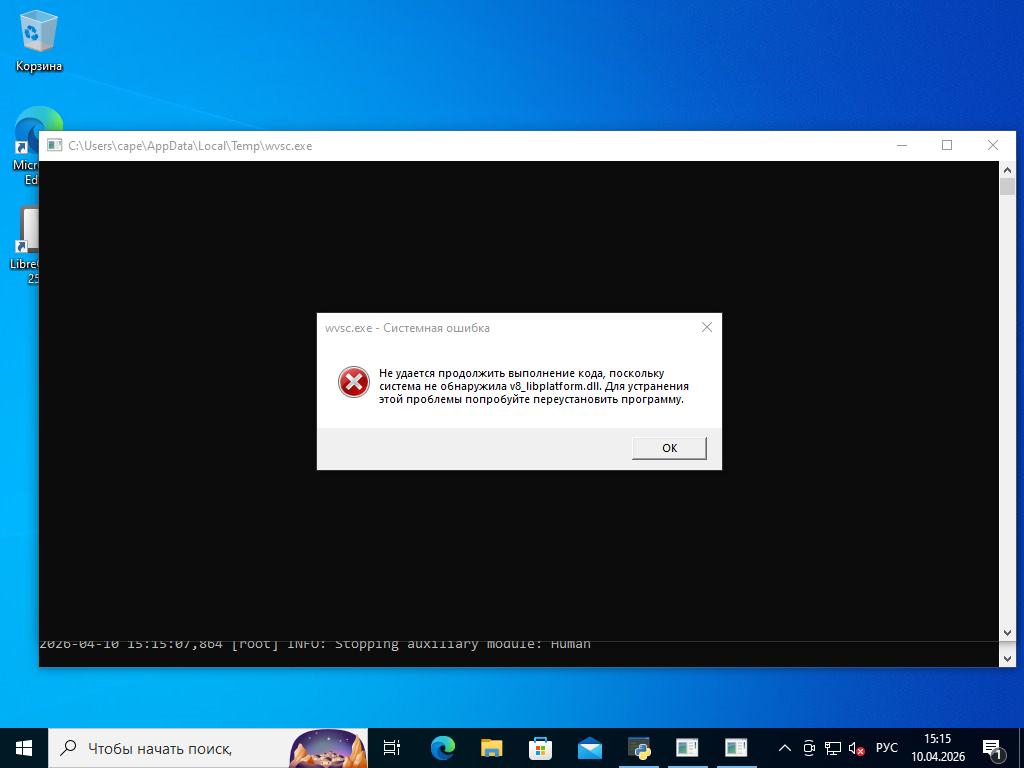Close the wvsc.exe system error dialog
The height and width of the screenshot is (768, 1024).
707,327
